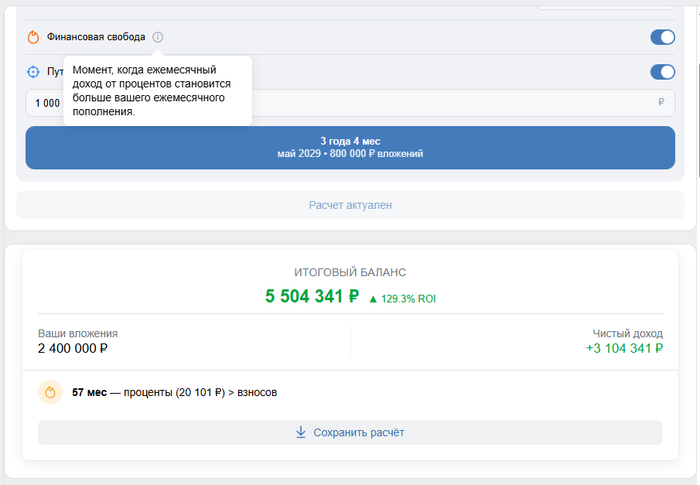Click the 5 504 341 ₽ total balance
700x485 pixels.
(x=312, y=297)
